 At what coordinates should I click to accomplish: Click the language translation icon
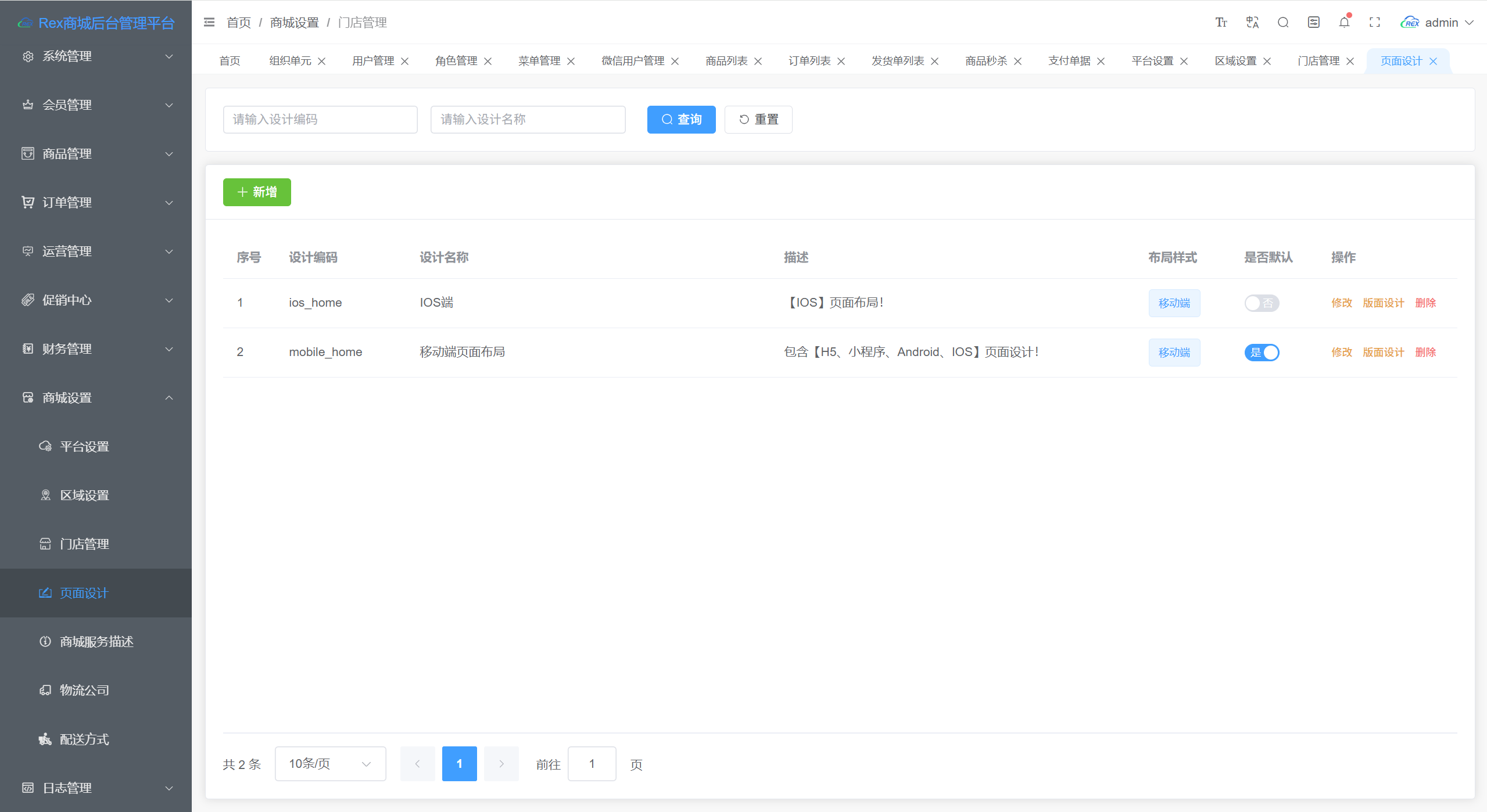coord(1252,22)
